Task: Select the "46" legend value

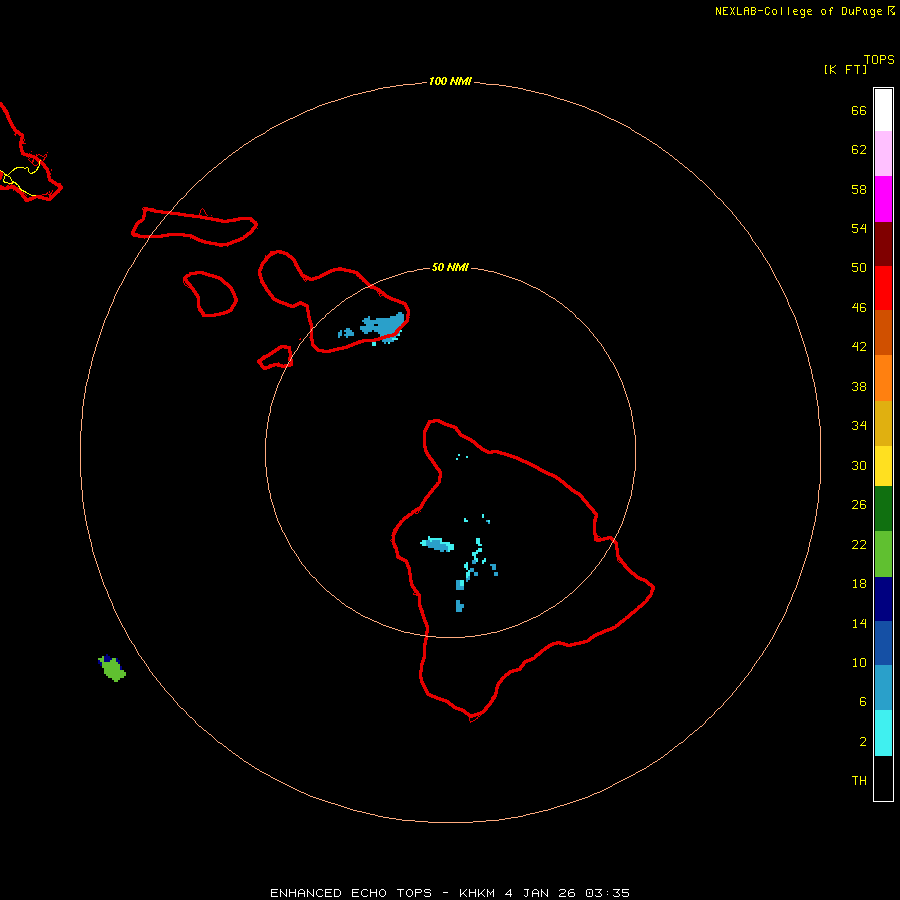Action: (859, 307)
